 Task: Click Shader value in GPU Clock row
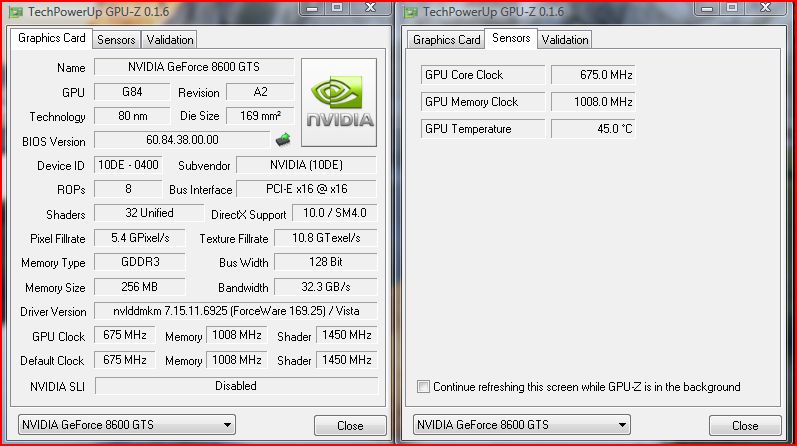coord(347,335)
